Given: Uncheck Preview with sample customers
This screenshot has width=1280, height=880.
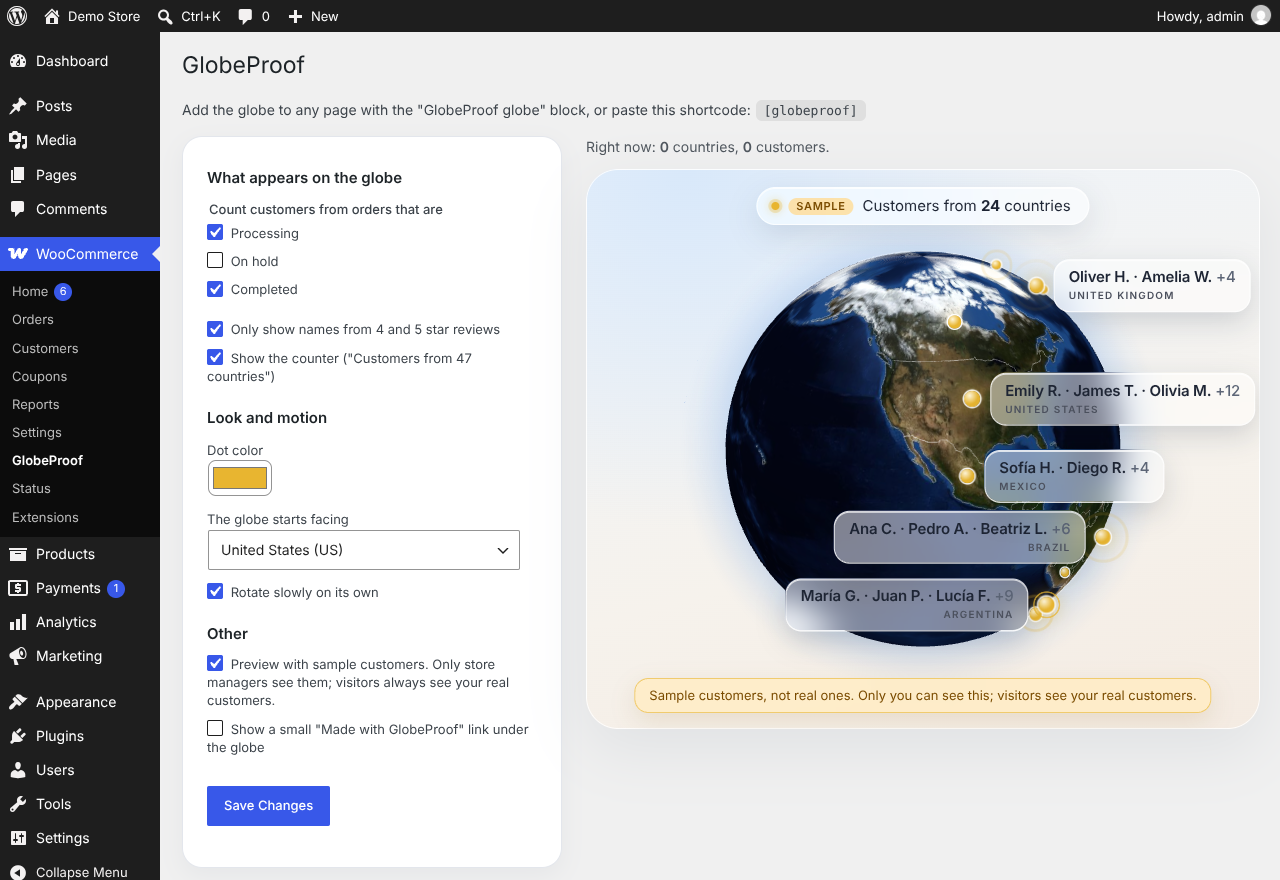Looking at the screenshot, I should click(x=215, y=663).
